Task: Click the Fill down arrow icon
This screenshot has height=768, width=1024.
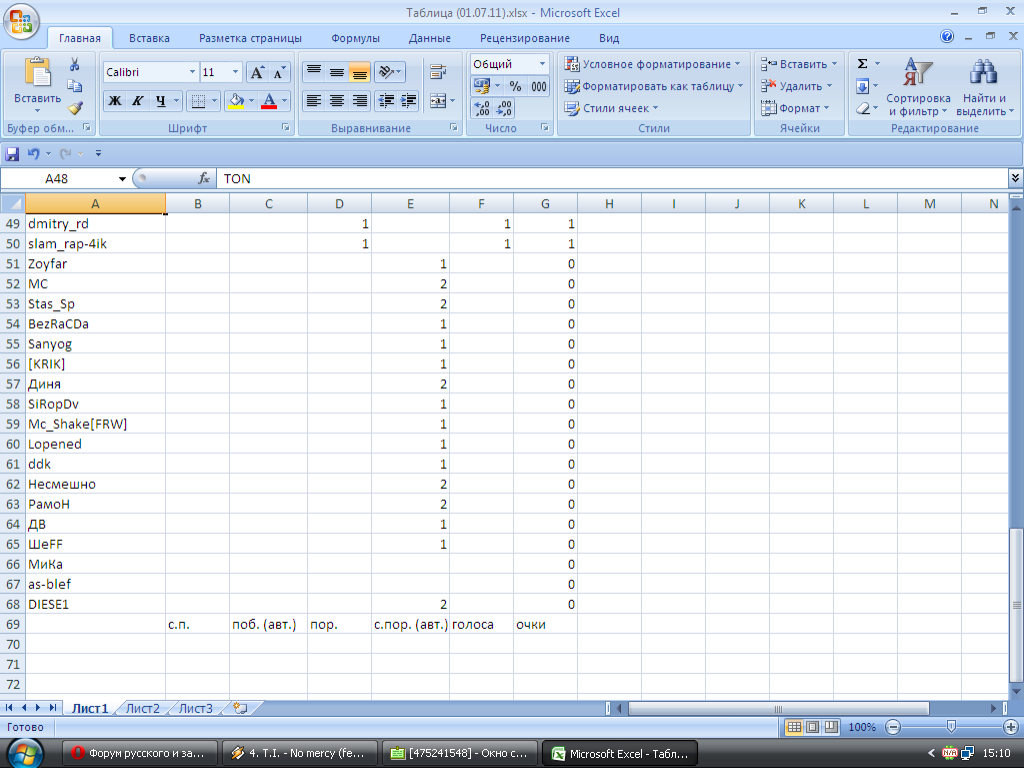Action: click(x=863, y=86)
